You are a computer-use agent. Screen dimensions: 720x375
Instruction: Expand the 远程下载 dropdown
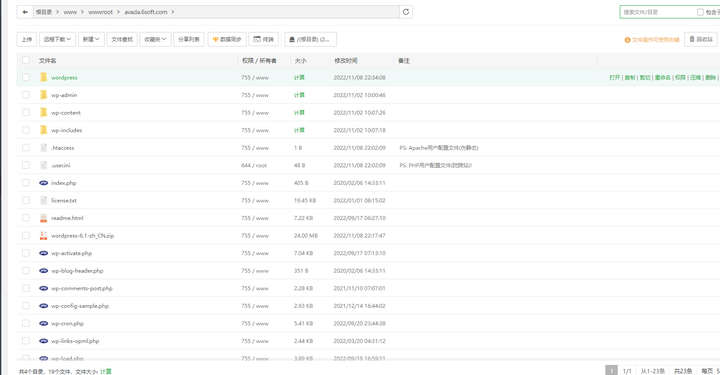tap(57, 39)
